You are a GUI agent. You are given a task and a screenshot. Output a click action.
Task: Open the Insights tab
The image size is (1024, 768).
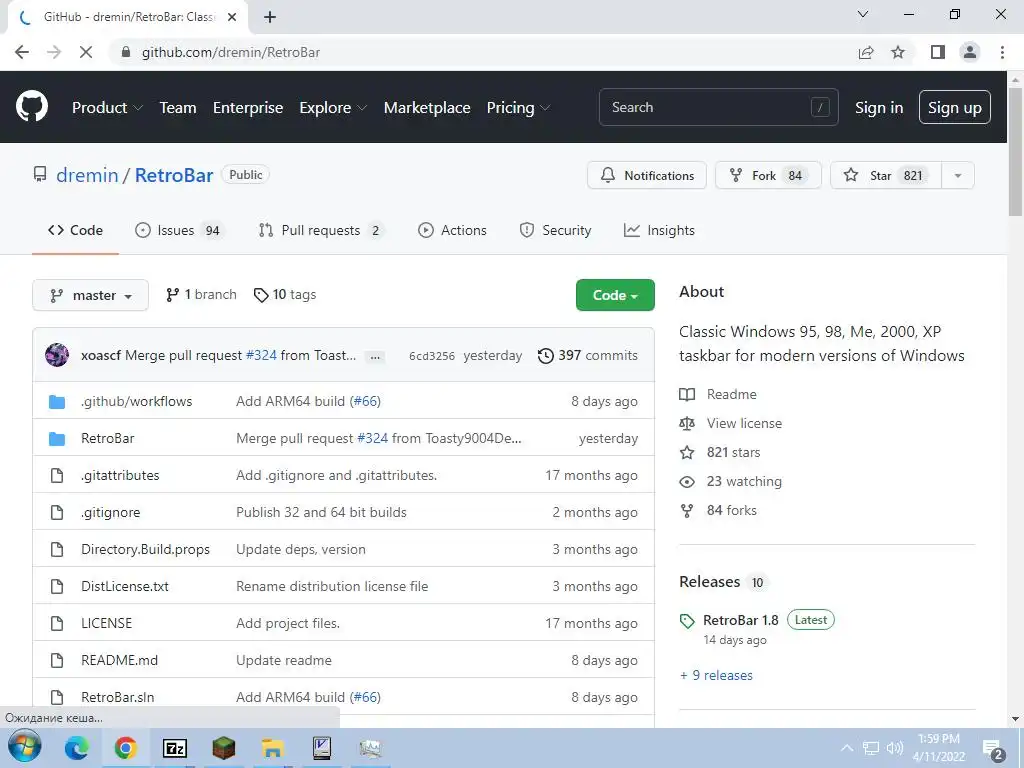[660, 230]
